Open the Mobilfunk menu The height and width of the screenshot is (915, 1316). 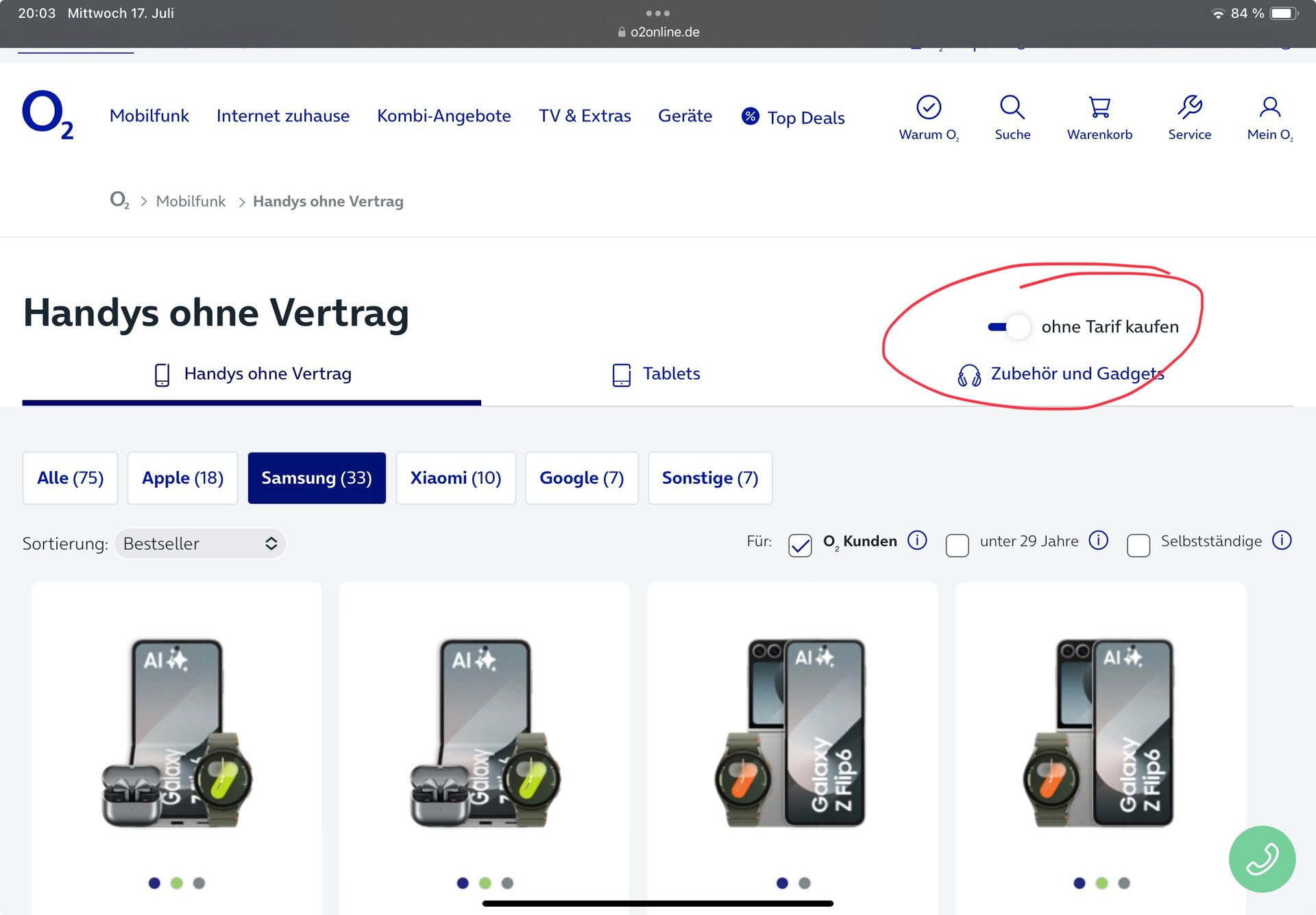pos(149,116)
